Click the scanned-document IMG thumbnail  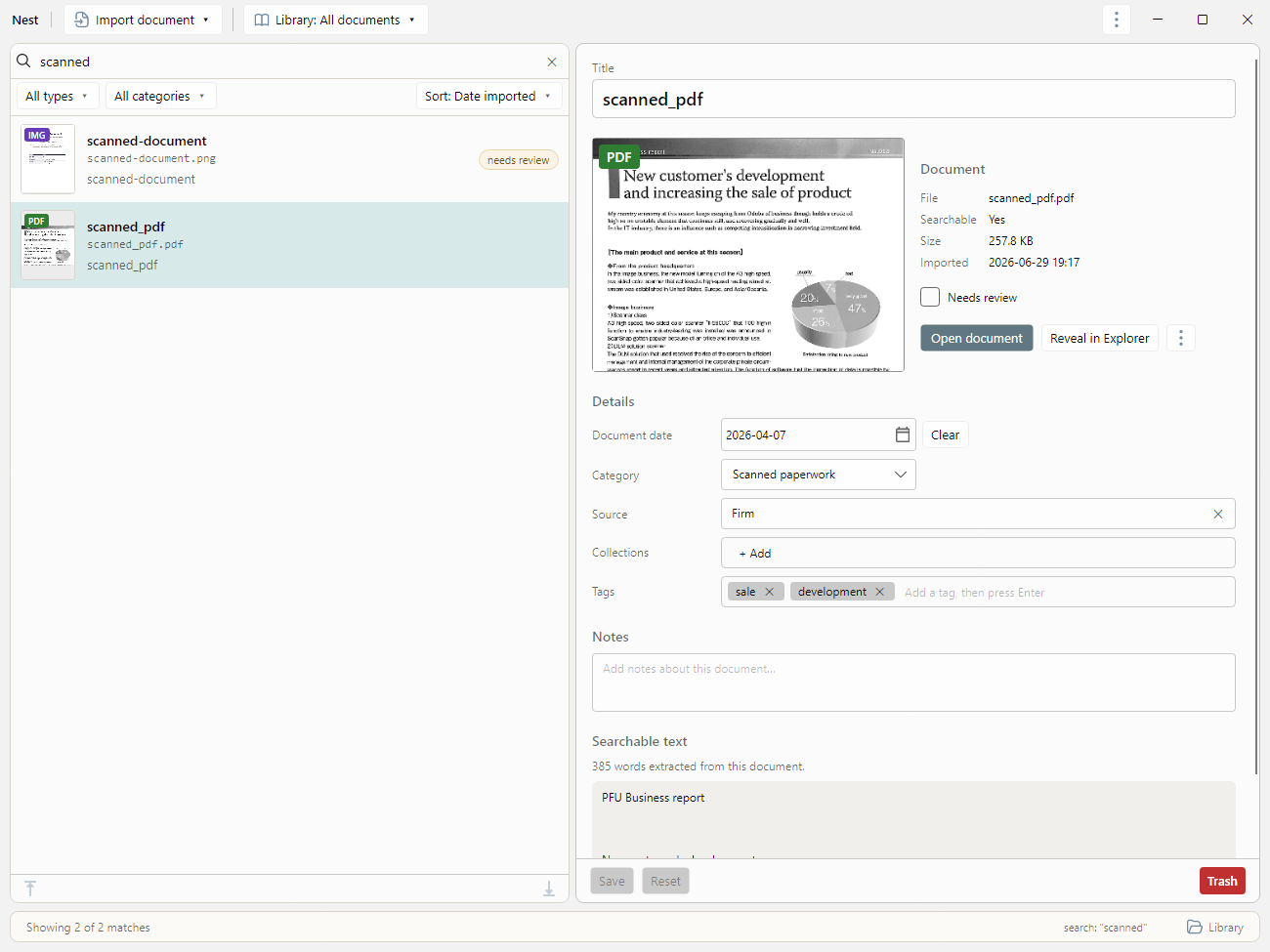(x=48, y=159)
